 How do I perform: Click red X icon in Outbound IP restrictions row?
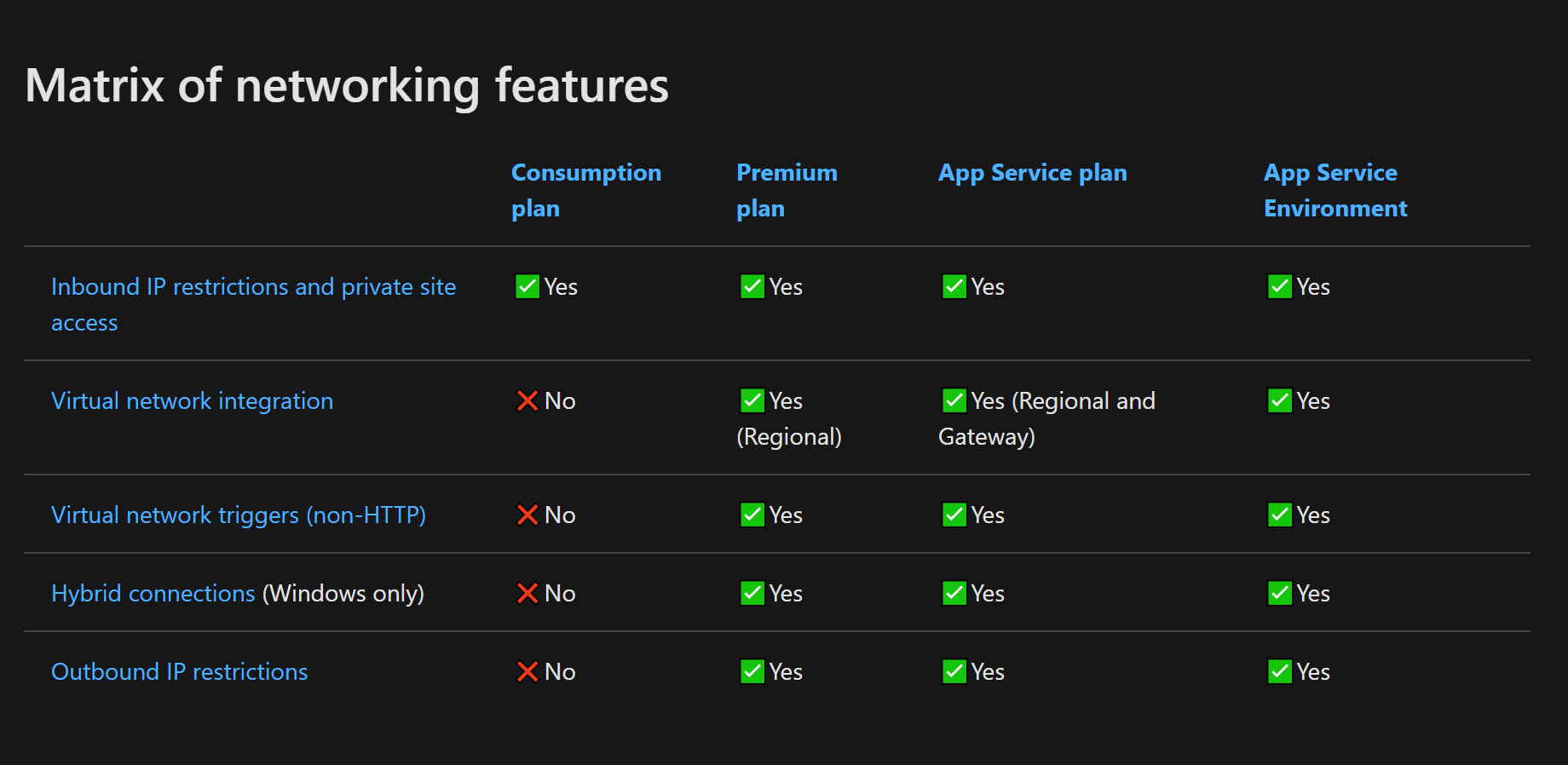527,671
